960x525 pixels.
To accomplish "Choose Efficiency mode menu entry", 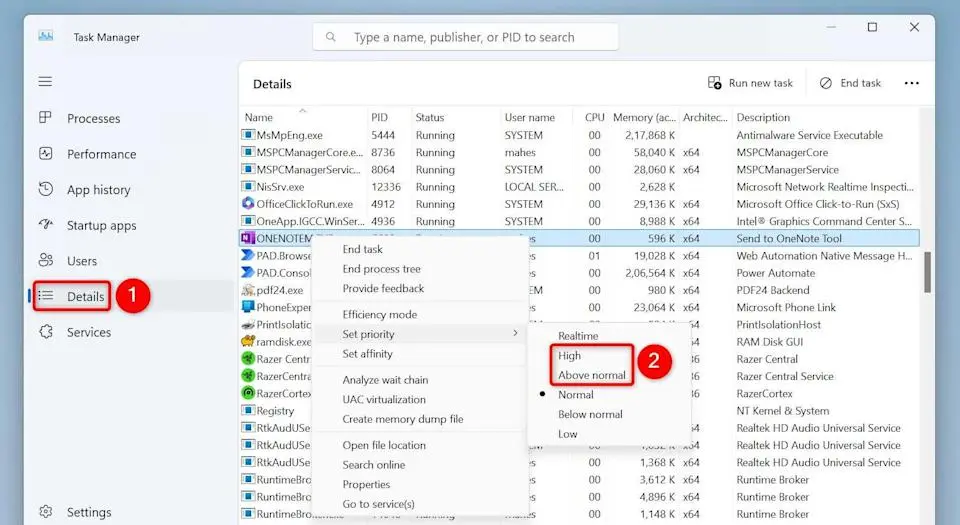I will (x=380, y=315).
